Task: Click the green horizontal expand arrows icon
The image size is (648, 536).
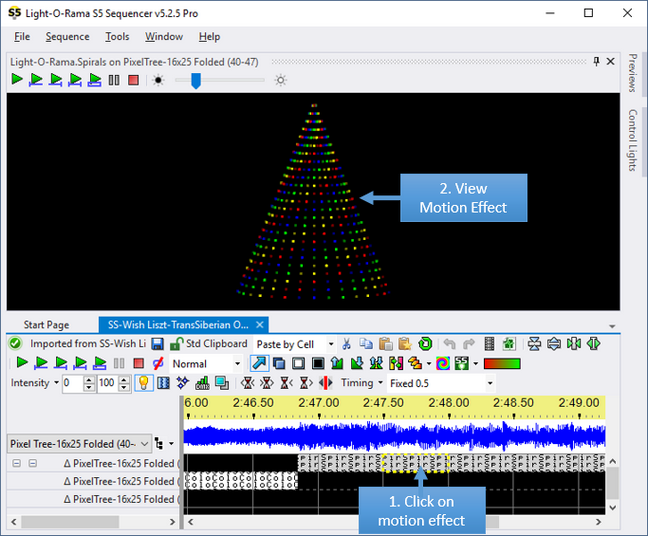Action: (594, 344)
